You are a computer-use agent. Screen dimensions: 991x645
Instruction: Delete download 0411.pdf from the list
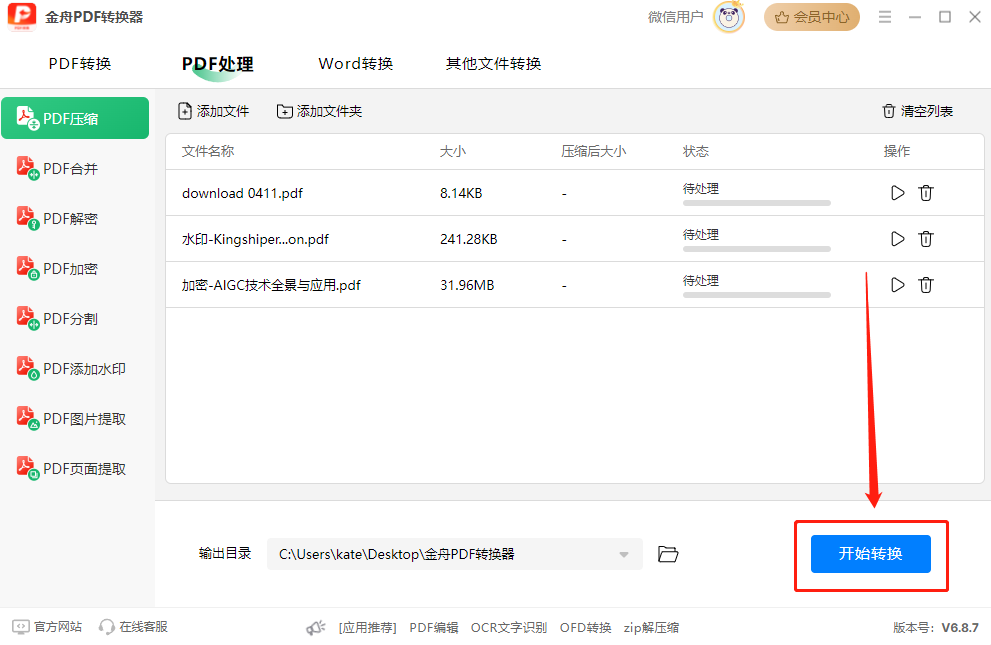[x=926, y=193]
